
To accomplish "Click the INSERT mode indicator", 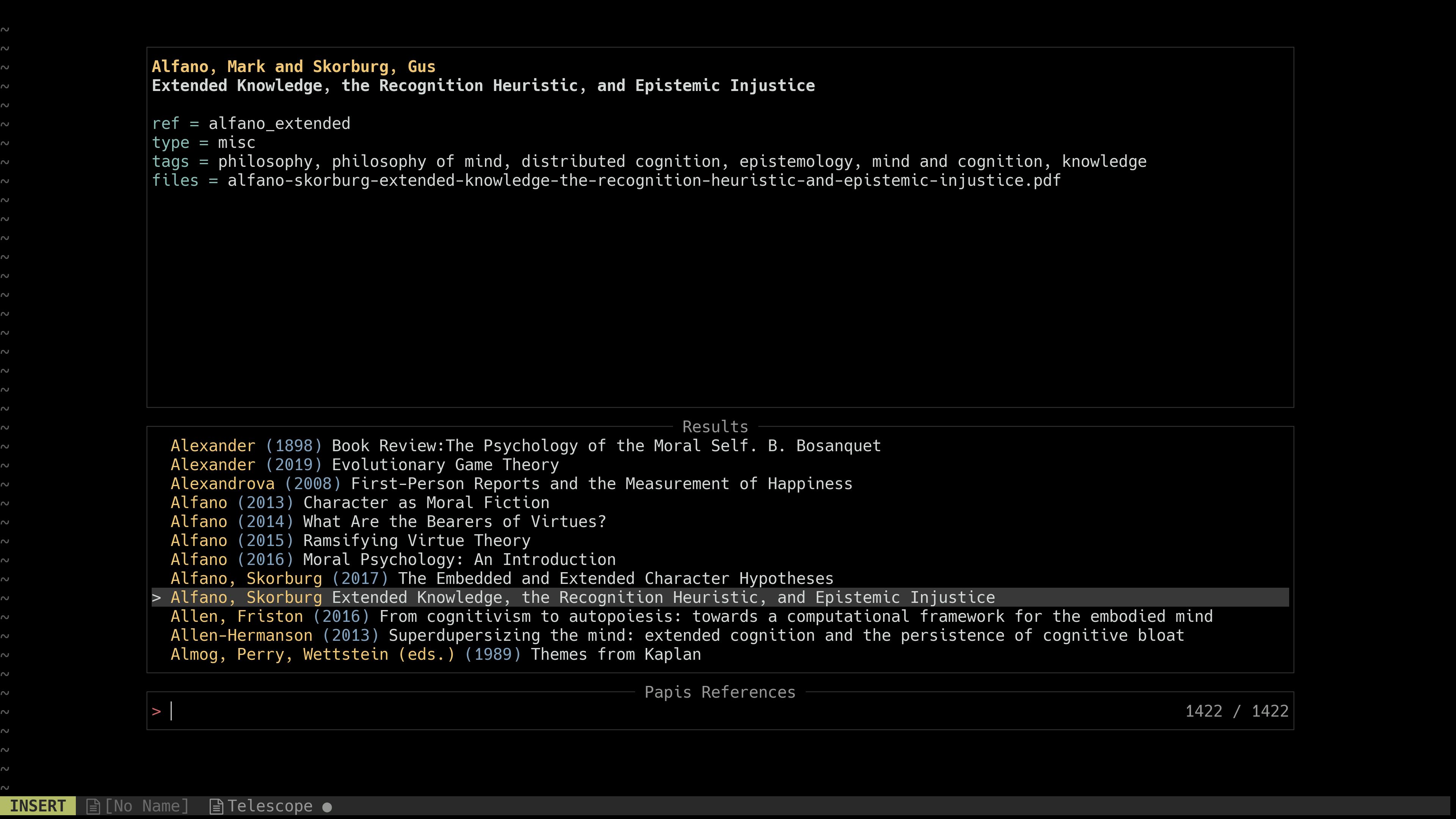I will point(37,806).
